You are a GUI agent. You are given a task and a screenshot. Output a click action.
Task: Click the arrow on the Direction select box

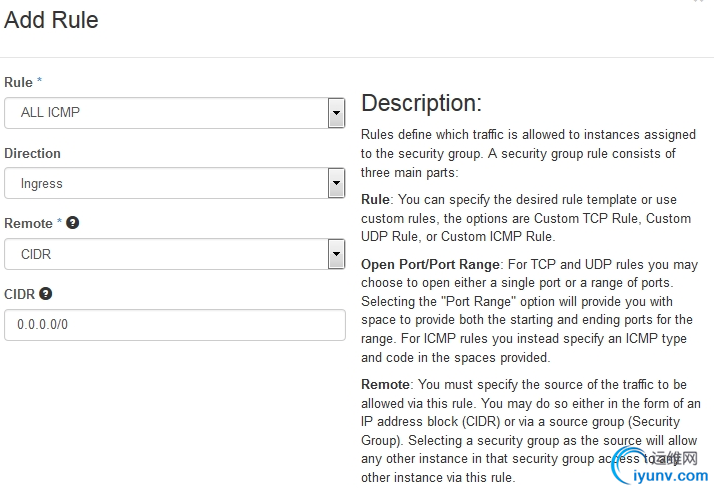tap(336, 184)
